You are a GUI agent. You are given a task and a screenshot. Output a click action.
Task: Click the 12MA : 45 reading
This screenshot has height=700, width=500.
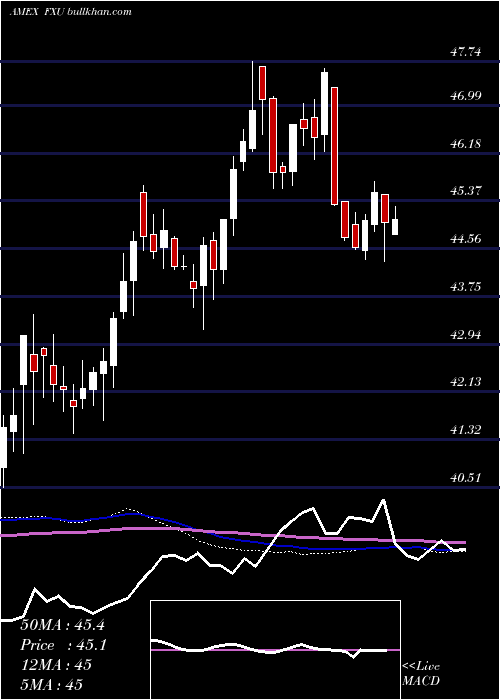point(56,665)
